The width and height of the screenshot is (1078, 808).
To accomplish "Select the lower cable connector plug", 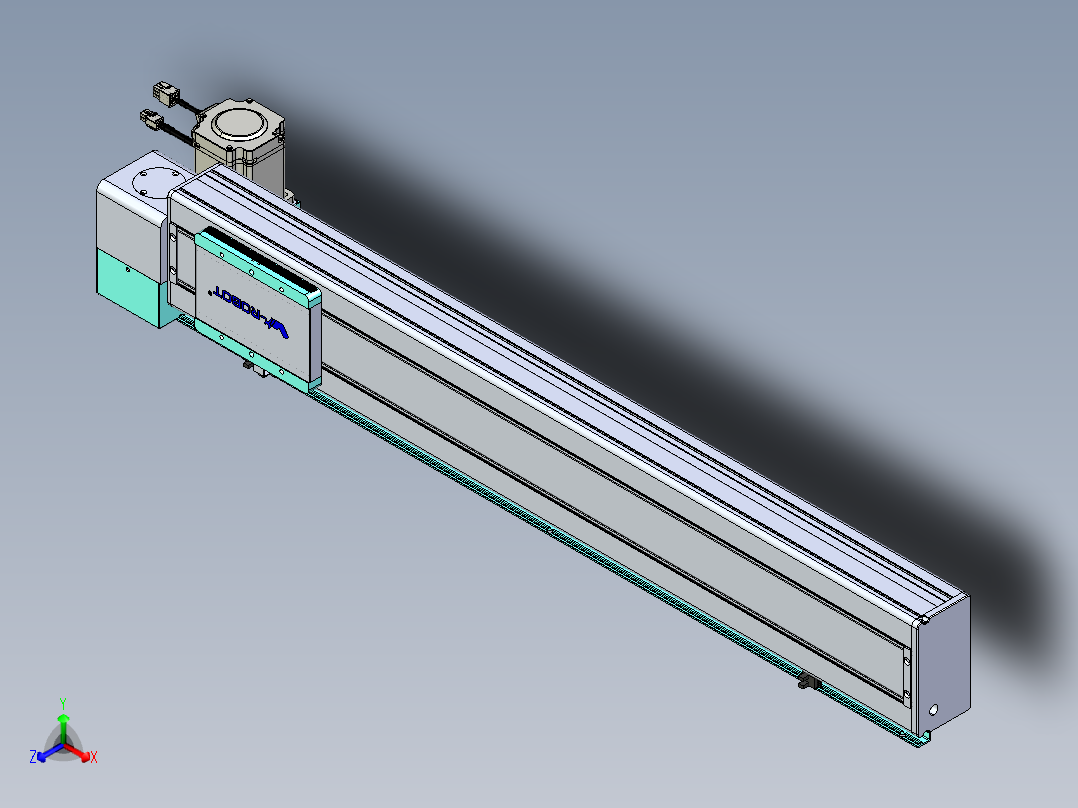I will (151, 120).
